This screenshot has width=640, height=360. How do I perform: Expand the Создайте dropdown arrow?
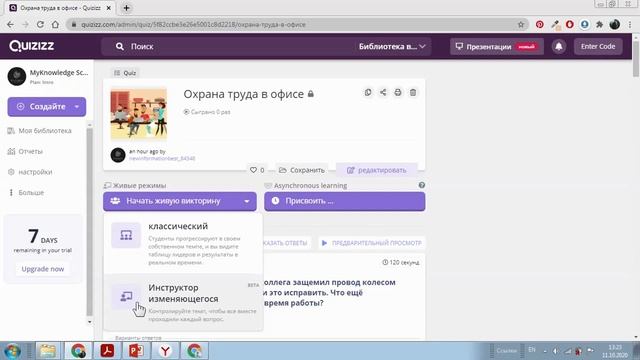(x=77, y=107)
